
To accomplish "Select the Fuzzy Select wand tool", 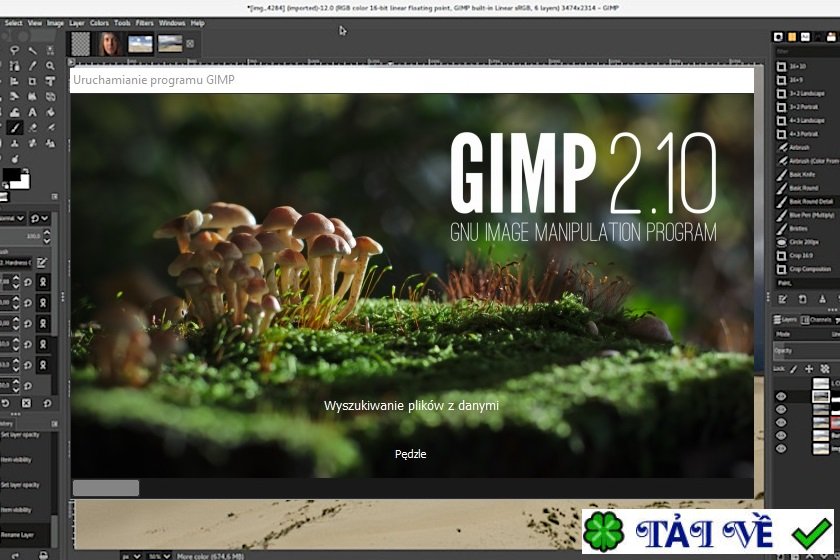I will pos(32,50).
